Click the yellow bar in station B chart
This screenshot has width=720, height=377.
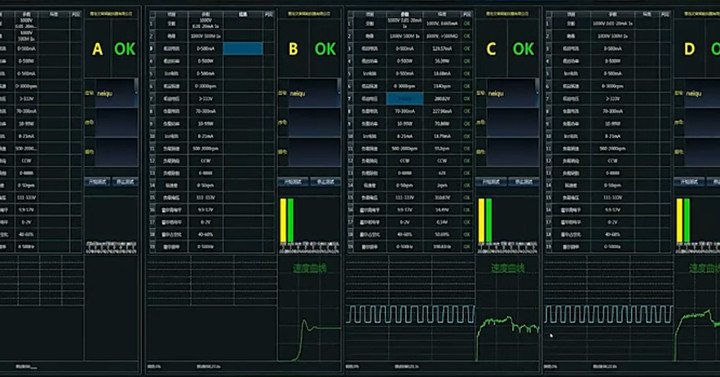[x=283, y=220]
